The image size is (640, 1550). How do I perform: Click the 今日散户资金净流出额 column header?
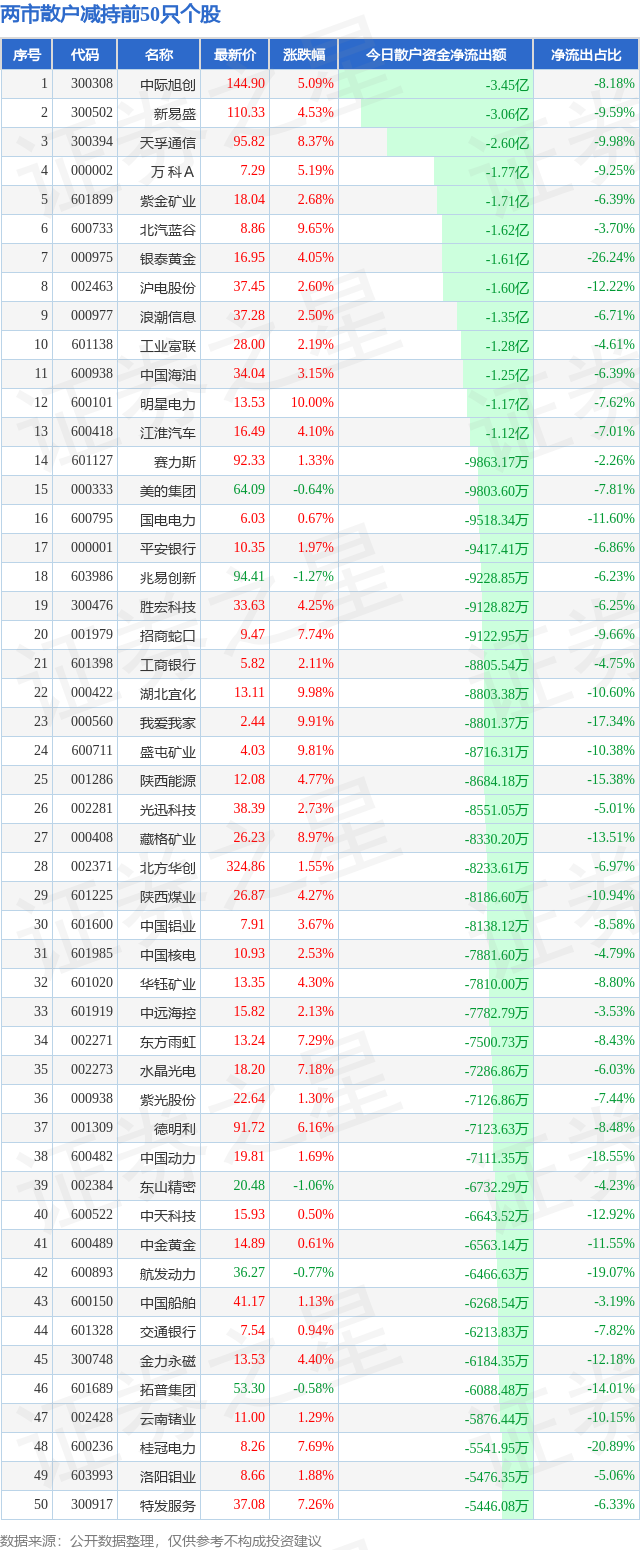436,55
